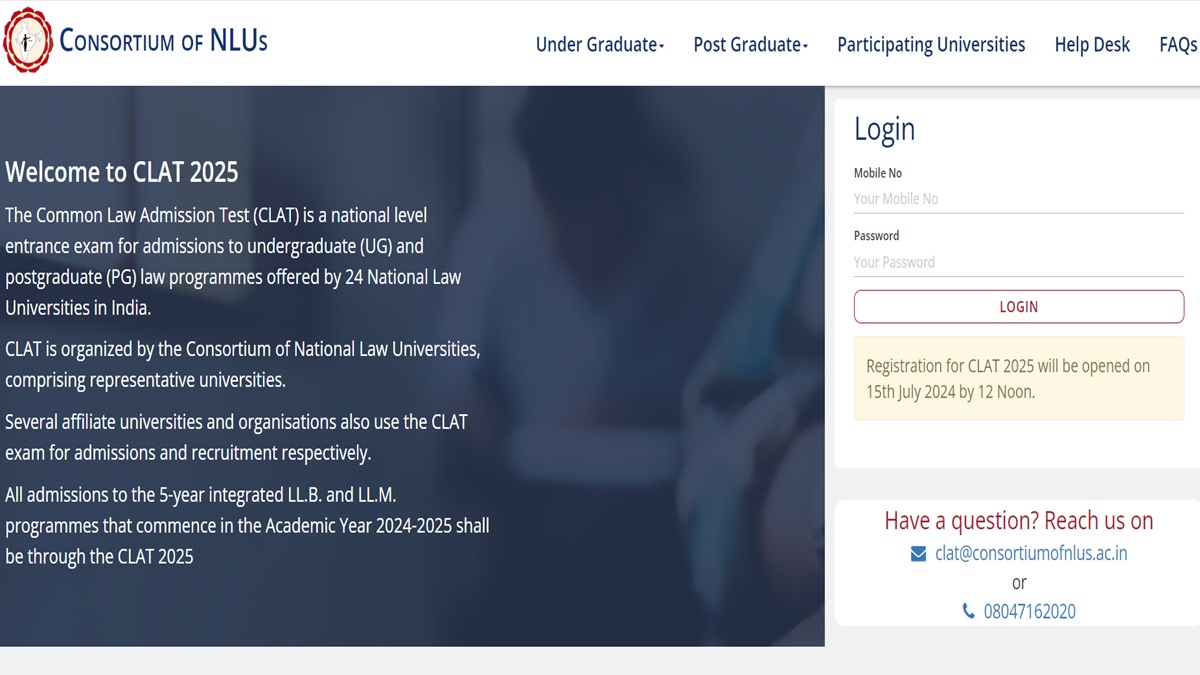Click the CLAT 2025 registration notice banner
This screenshot has width=1200, height=675.
1018,378
